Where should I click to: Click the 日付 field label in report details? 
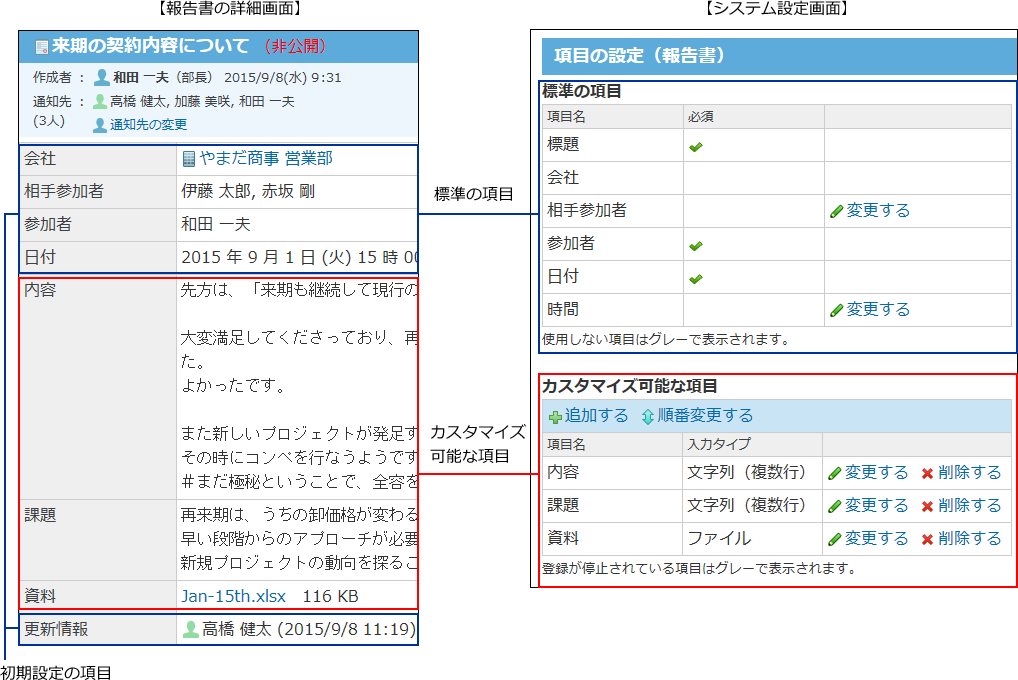(x=40, y=257)
